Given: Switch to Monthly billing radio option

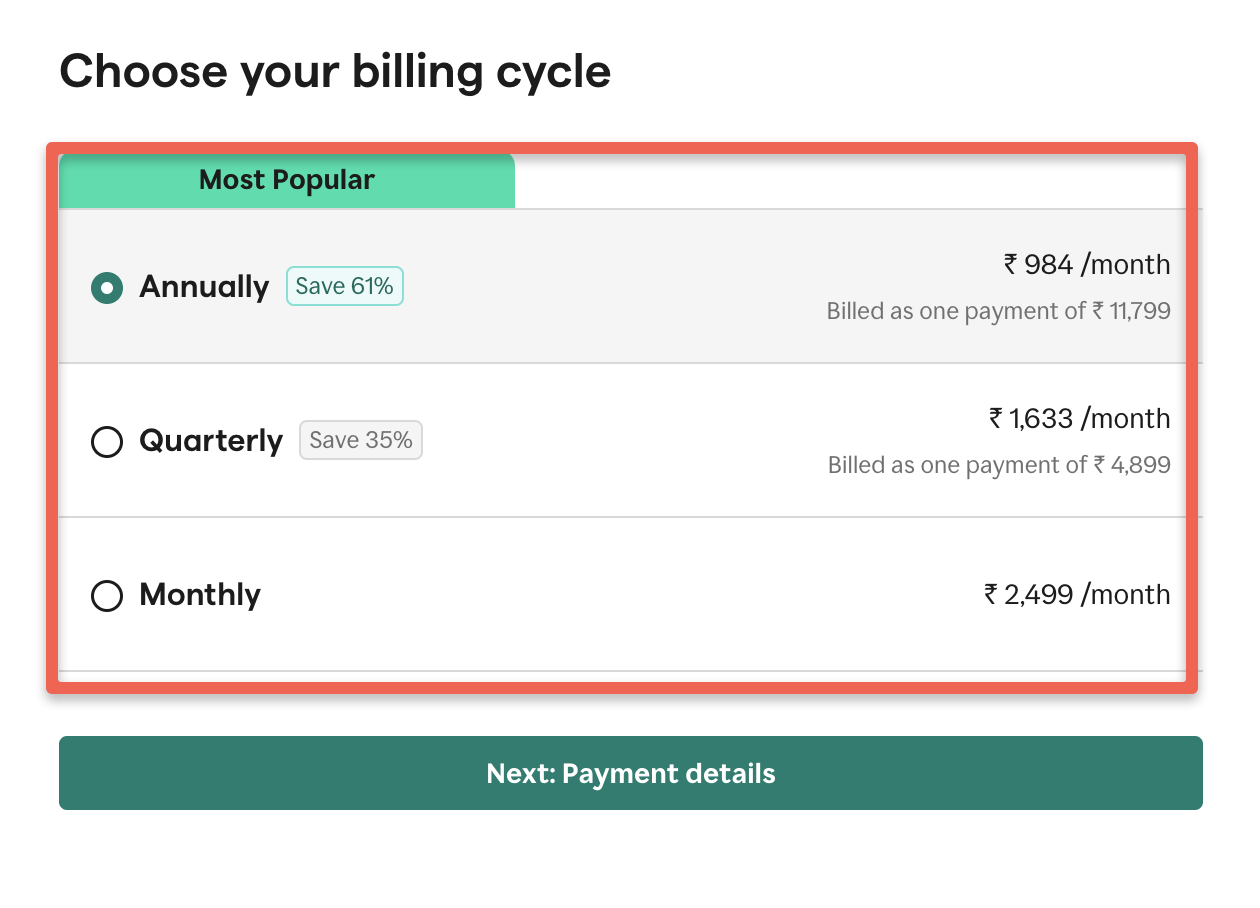Looking at the screenshot, I should tap(107, 596).
